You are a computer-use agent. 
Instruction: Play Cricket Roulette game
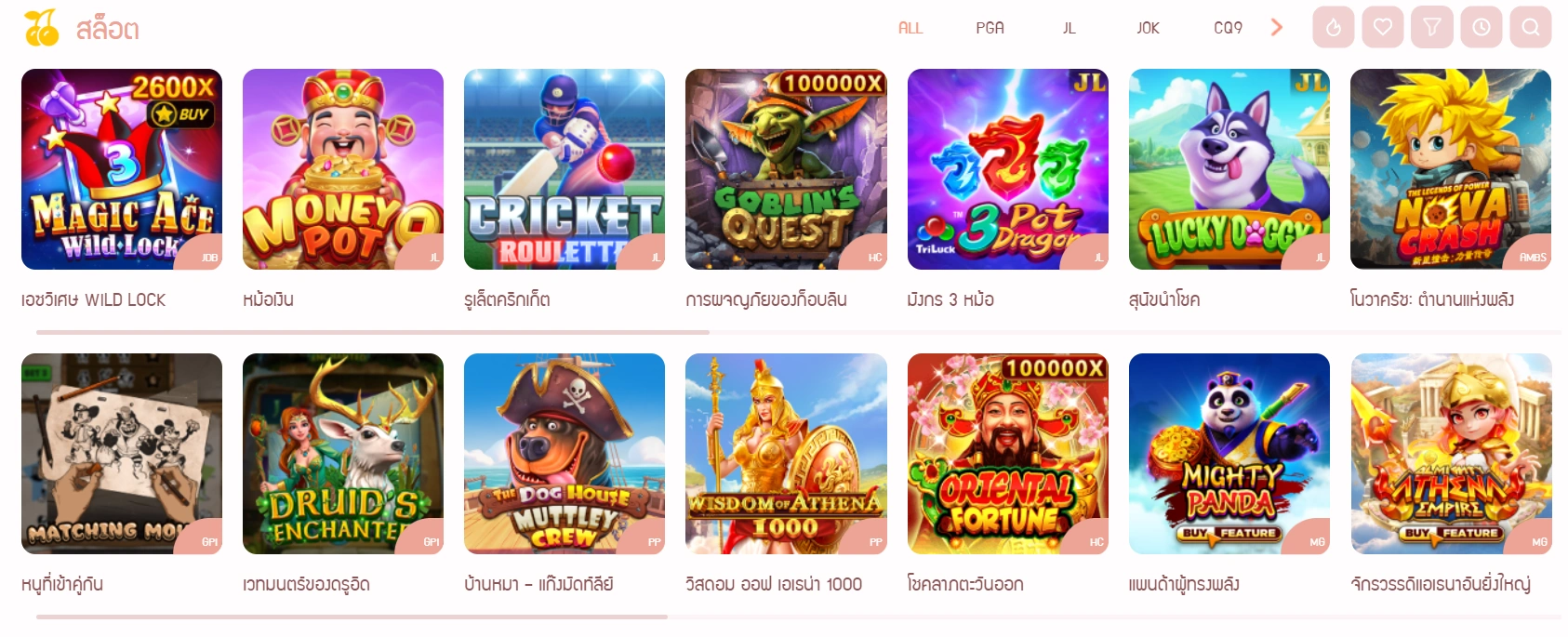[565, 169]
